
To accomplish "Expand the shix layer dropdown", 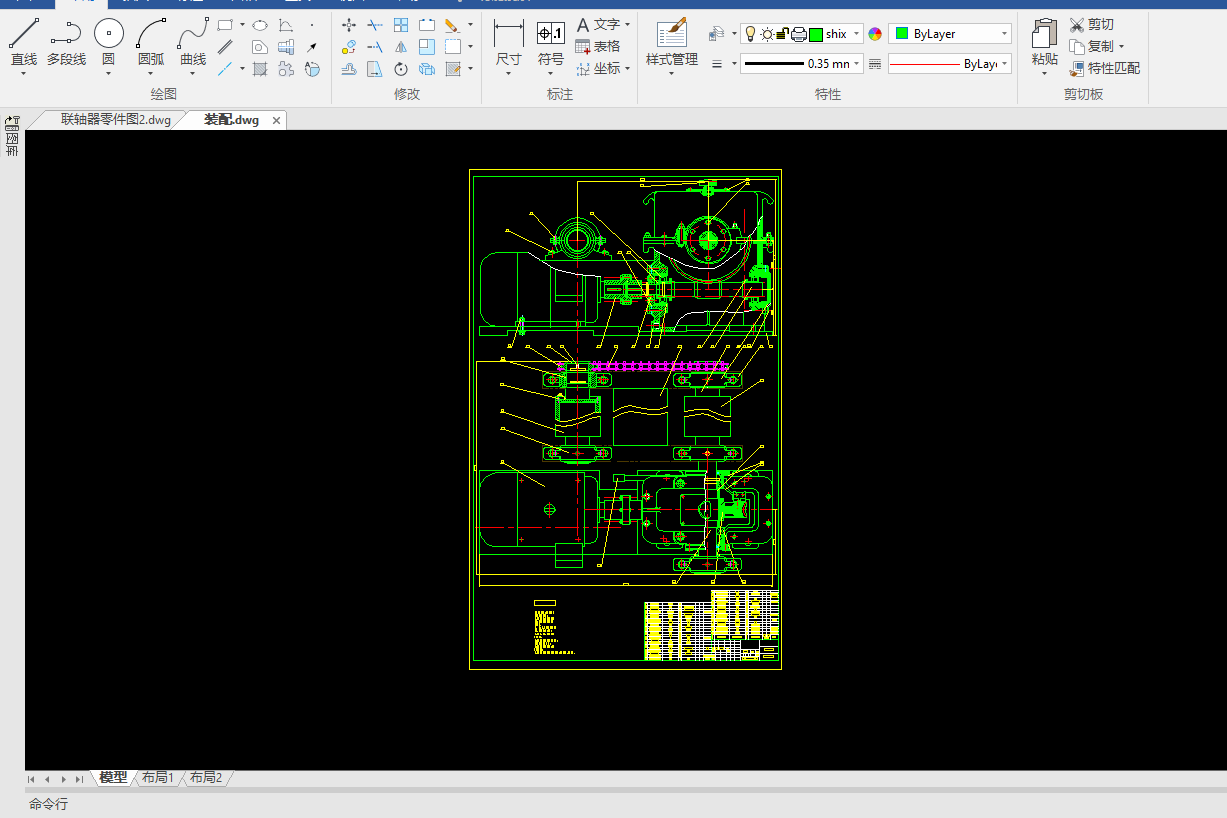I will pos(857,34).
